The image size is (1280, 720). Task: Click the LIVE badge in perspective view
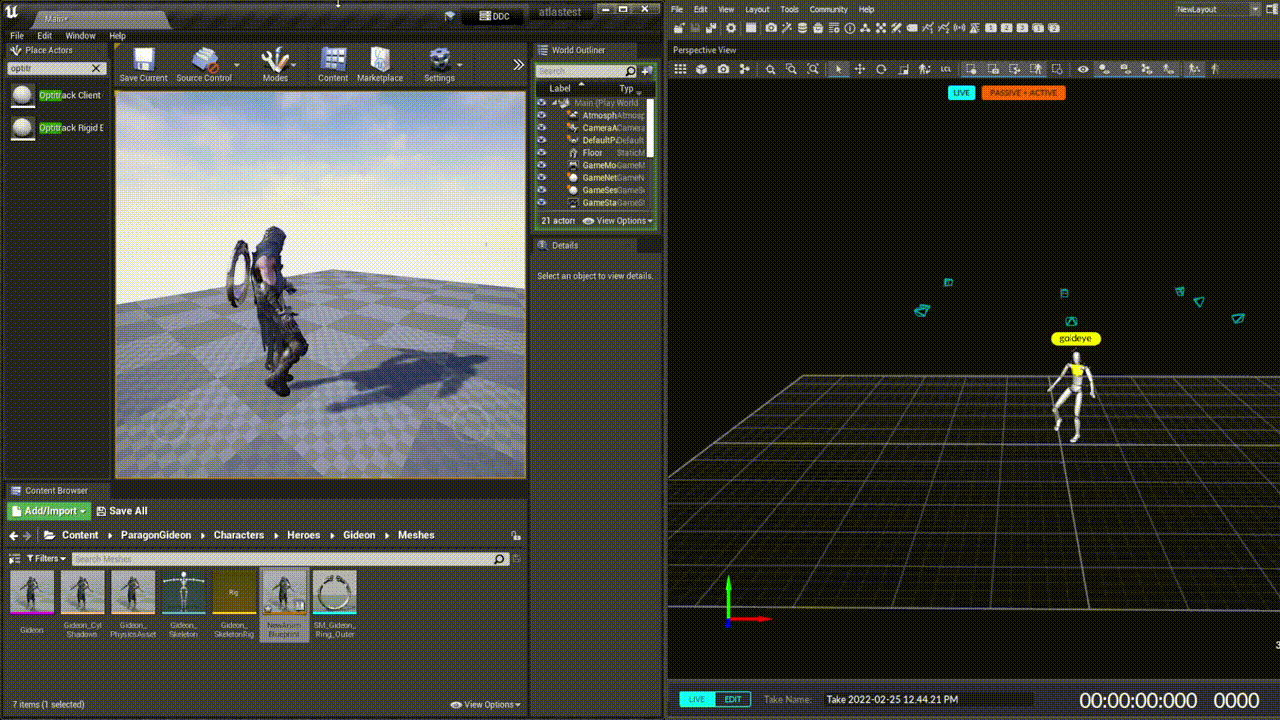[x=961, y=92]
